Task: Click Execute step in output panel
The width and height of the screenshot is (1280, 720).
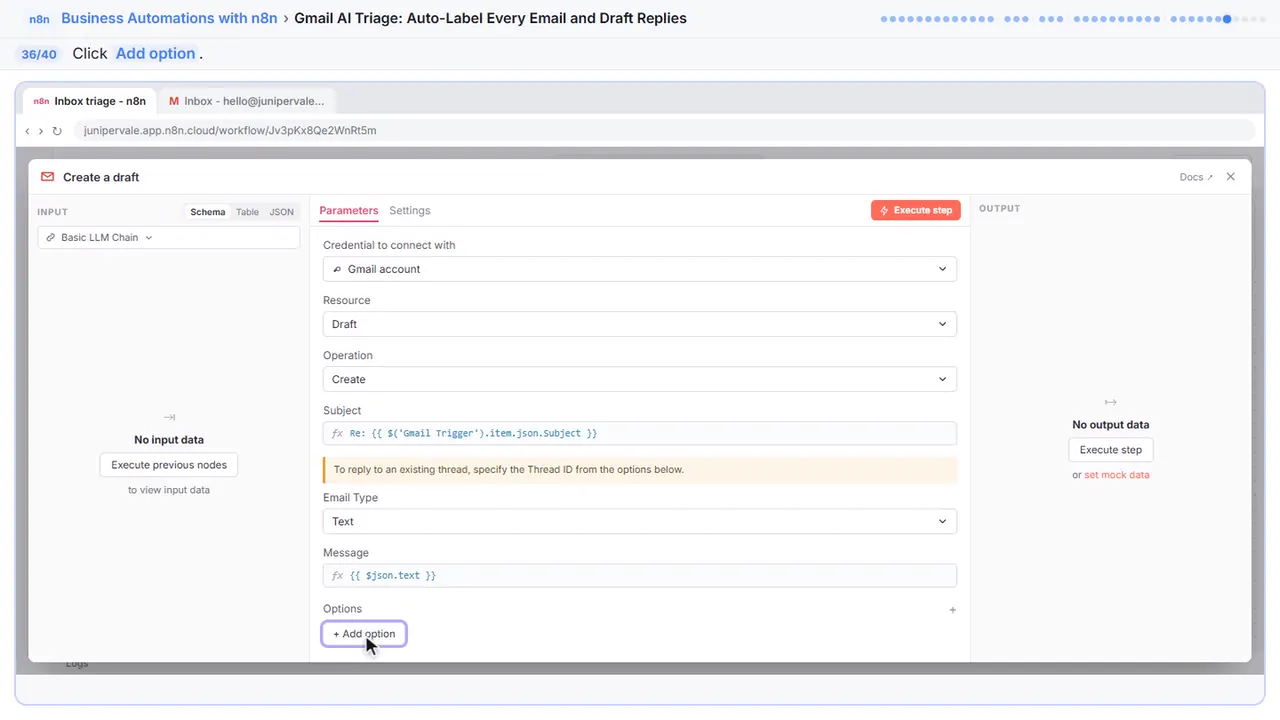Action: 1111,450
